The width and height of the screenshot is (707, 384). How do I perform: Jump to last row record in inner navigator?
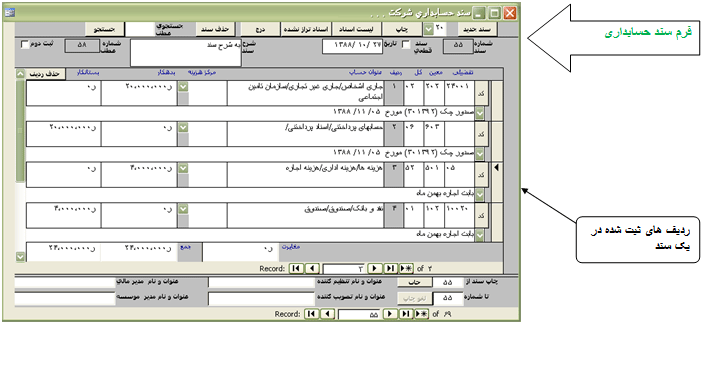click(x=390, y=269)
